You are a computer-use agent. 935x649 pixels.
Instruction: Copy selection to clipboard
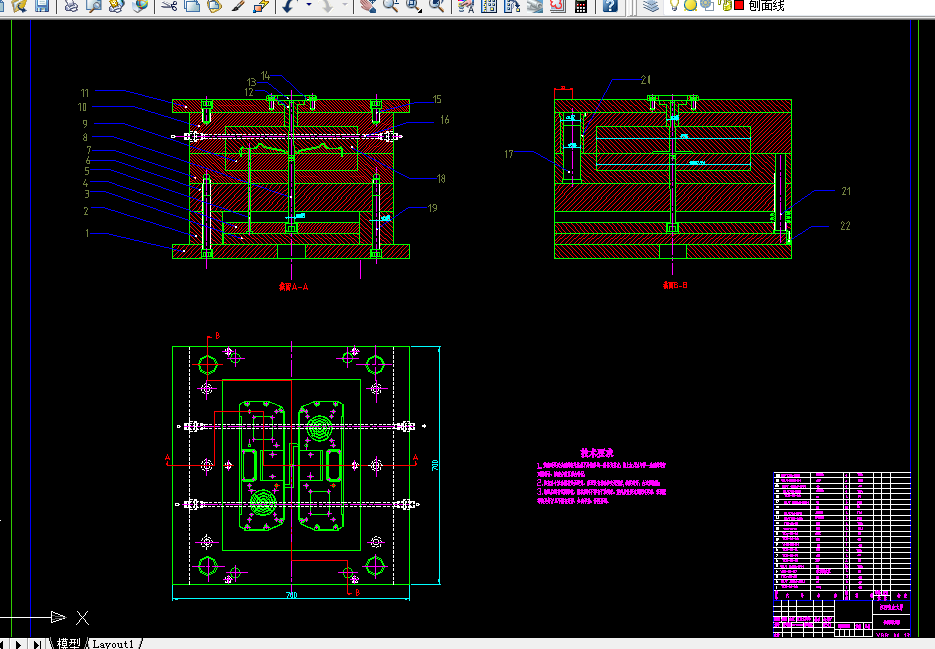[x=192, y=5]
